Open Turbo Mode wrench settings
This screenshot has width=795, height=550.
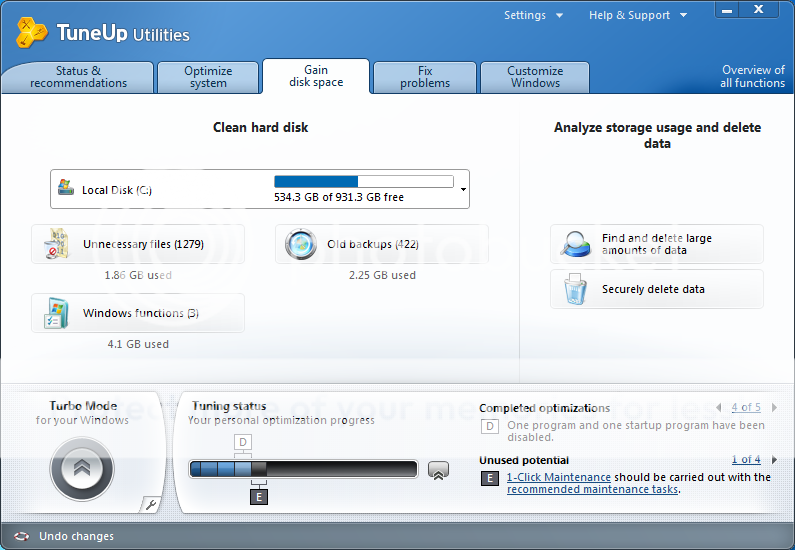click(x=149, y=505)
